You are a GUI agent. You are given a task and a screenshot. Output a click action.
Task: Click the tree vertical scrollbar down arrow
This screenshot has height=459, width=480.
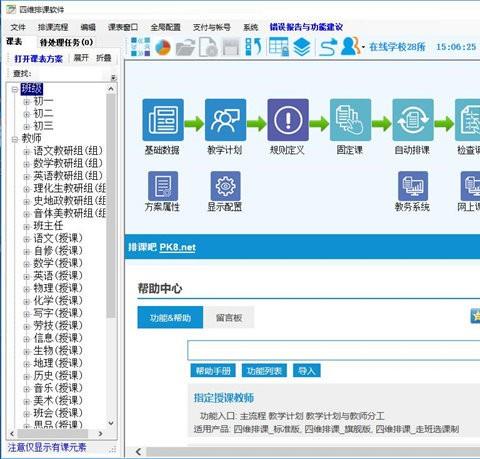coord(111,423)
